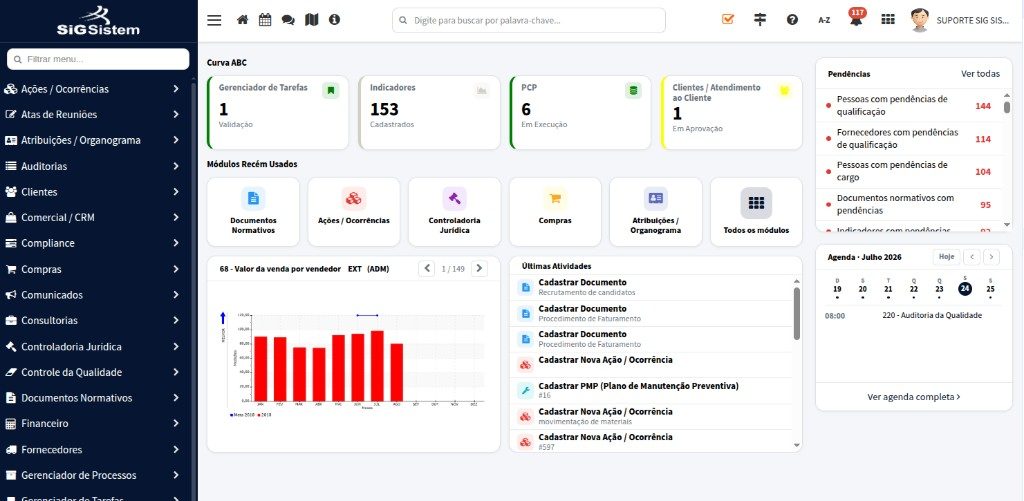The width and height of the screenshot is (1024, 501).
Task: Open Controladoria Jurídica recent module card
Action: (455, 212)
